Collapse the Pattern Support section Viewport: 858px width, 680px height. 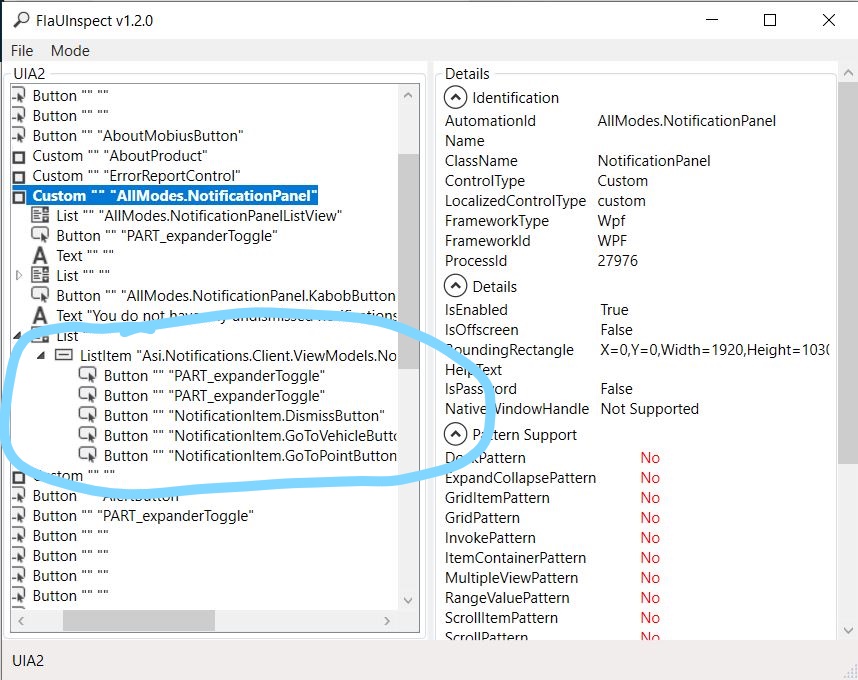454,434
